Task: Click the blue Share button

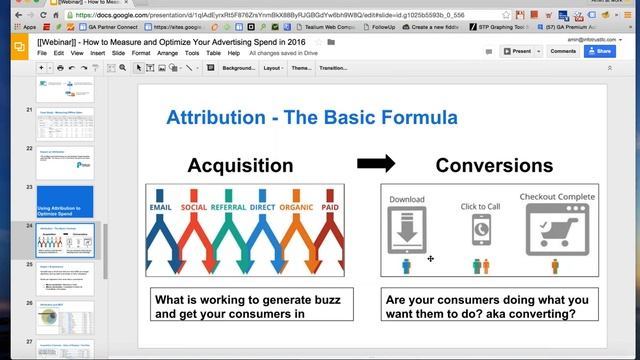Action: point(600,51)
